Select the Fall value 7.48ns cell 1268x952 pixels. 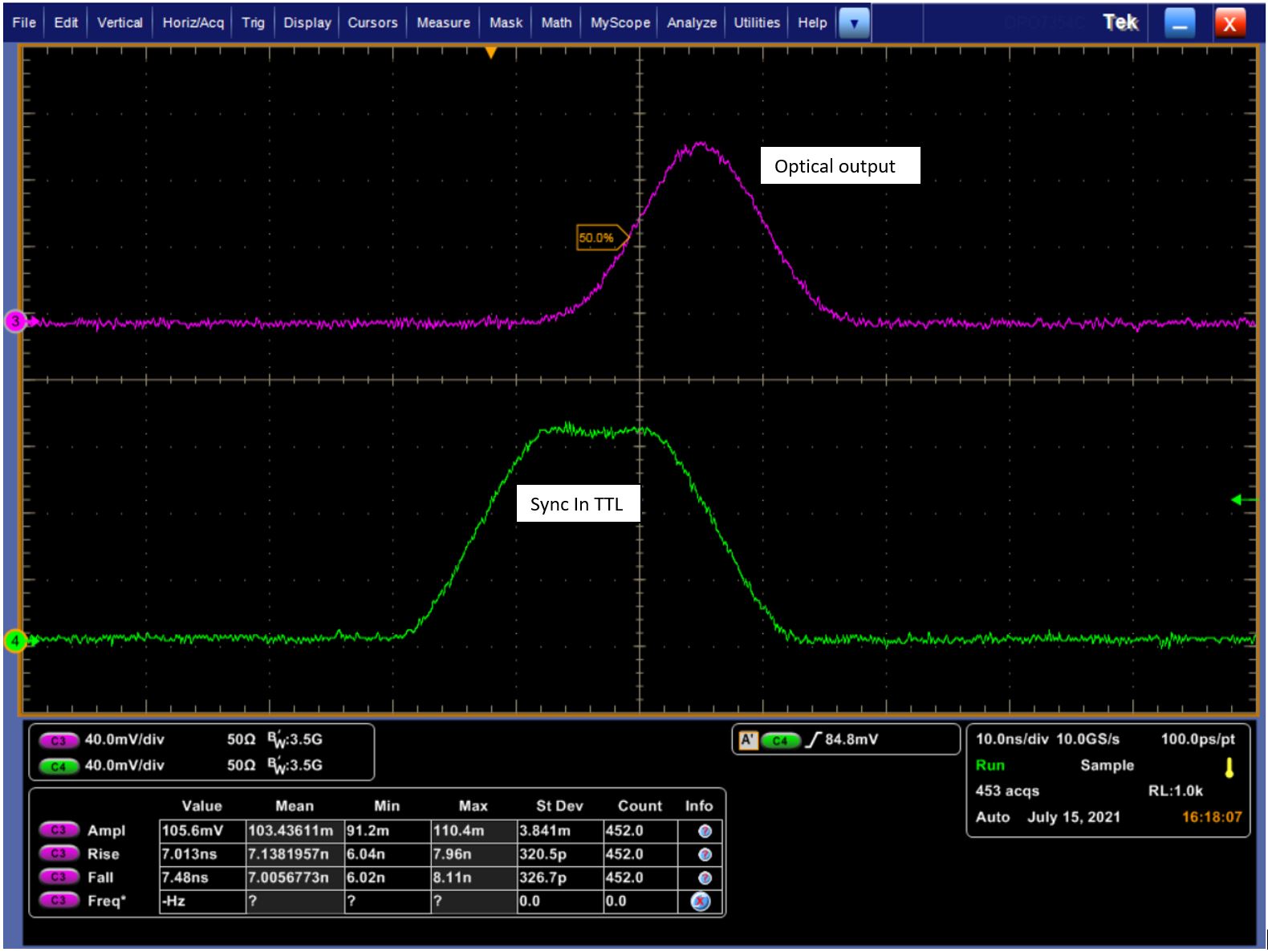(x=202, y=877)
